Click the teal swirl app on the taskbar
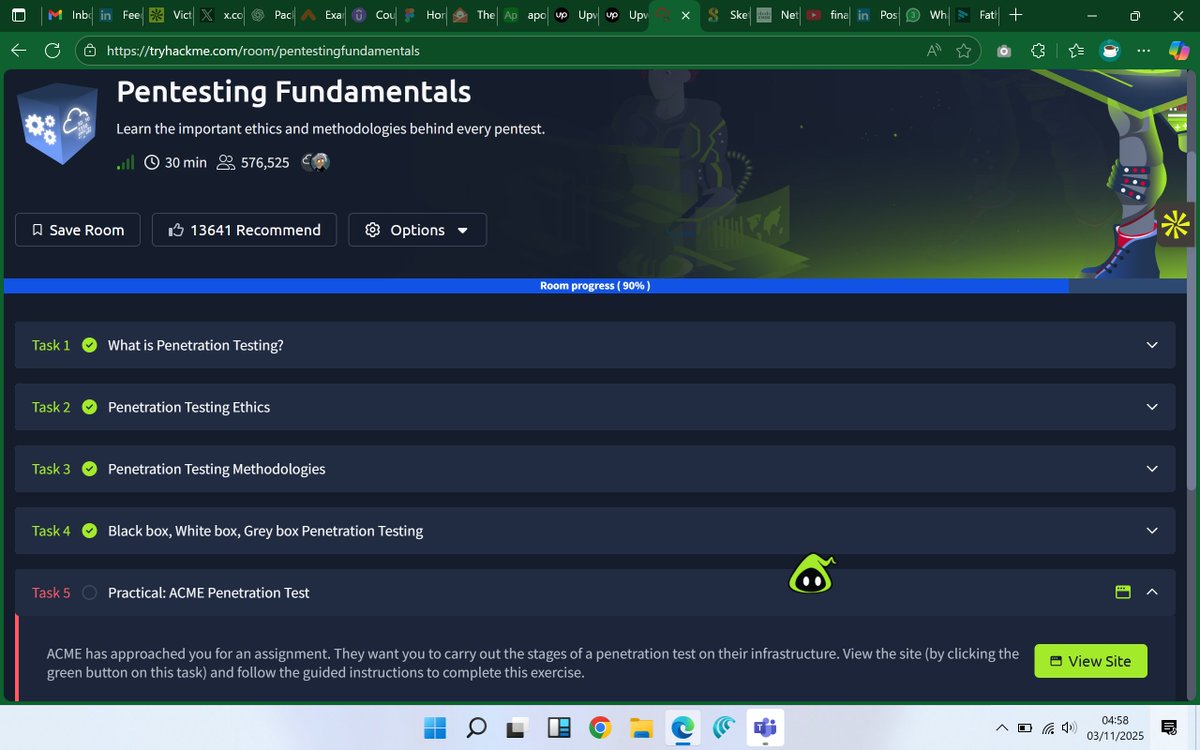Screen dimensions: 1200x750 pos(724,728)
